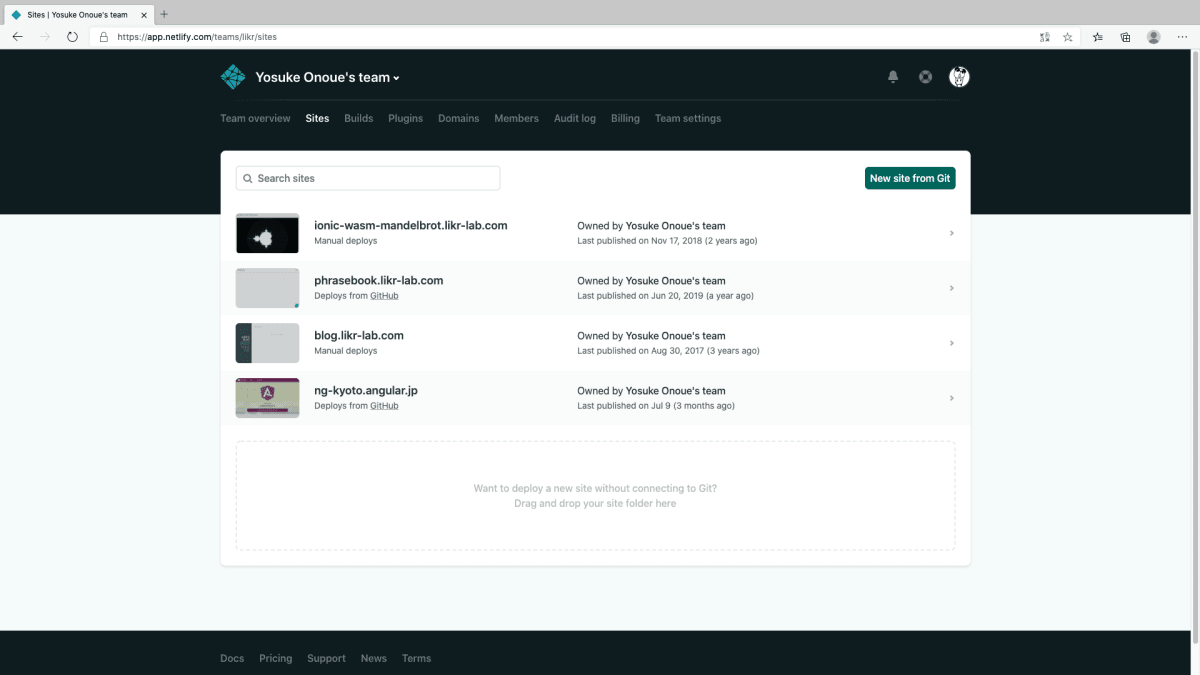Click 'Last published on Nov 17, 2018' text
Screen dimensions: 1200x675
click(667, 241)
